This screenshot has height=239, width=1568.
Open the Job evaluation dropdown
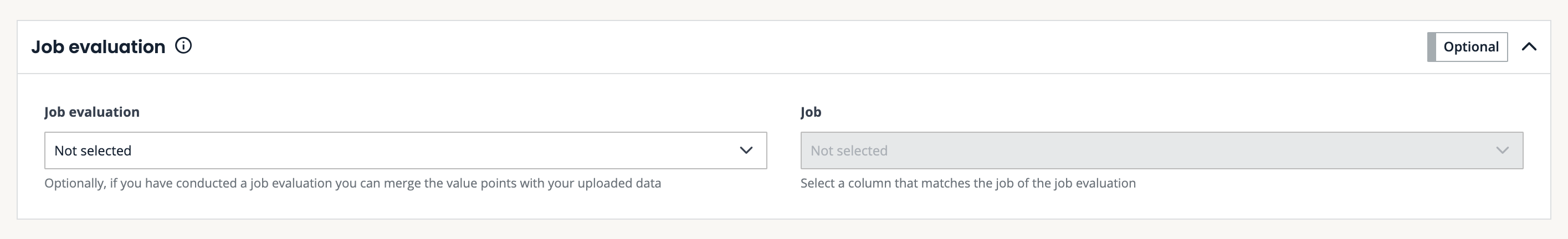[405, 150]
